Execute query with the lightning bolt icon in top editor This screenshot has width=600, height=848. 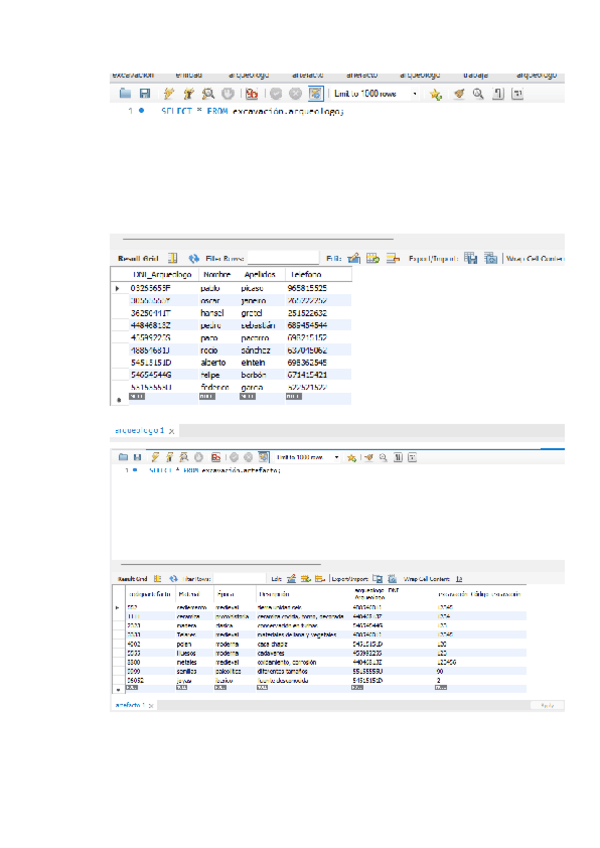[x=169, y=94]
